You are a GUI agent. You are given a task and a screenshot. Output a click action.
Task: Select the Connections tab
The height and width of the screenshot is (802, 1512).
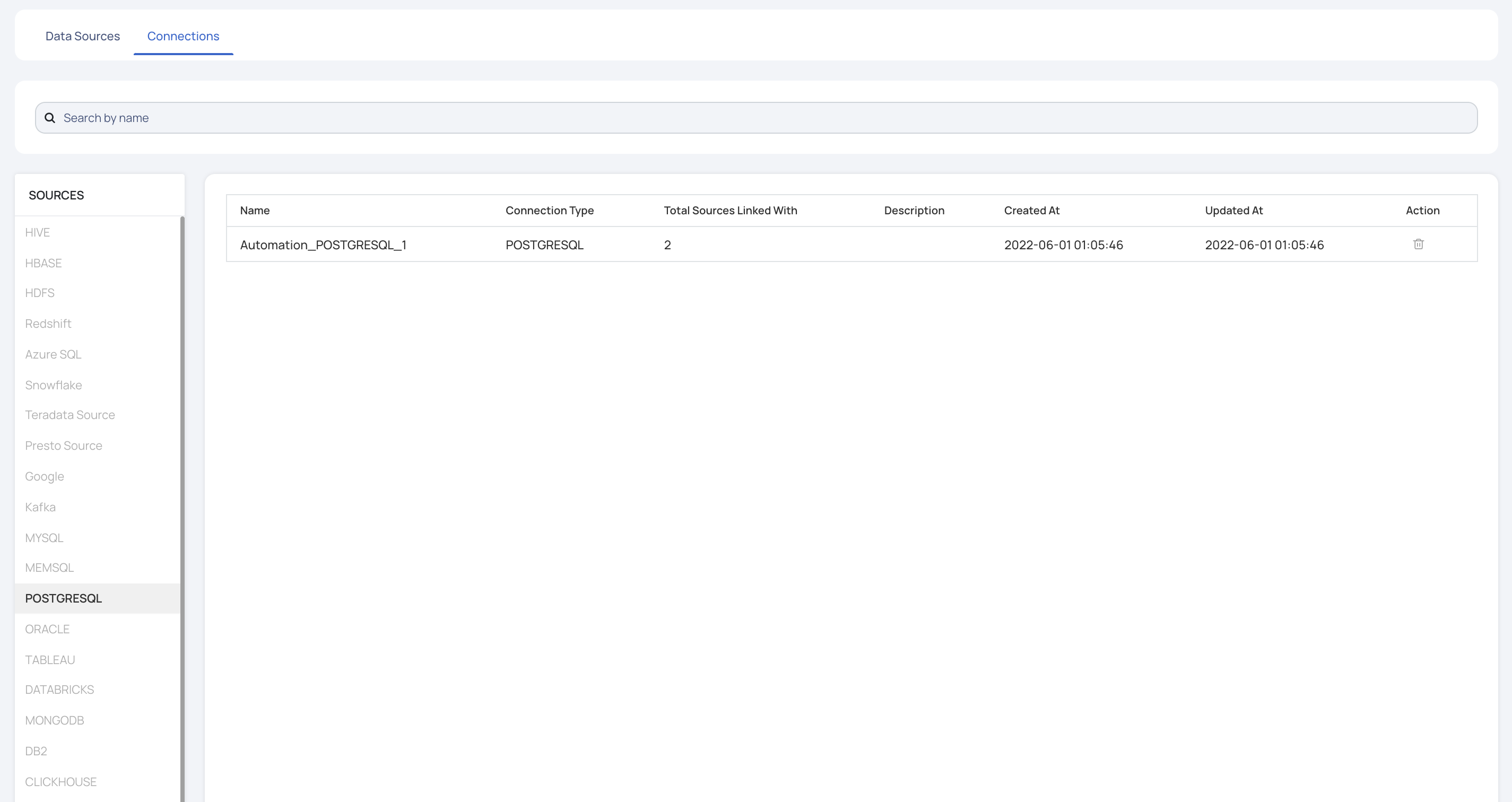pos(183,37)
